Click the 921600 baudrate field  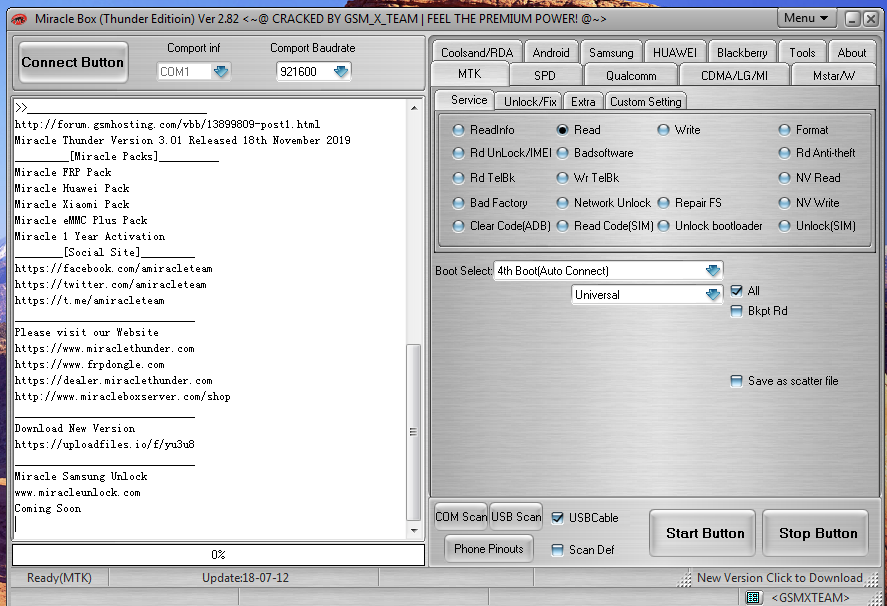304,71
